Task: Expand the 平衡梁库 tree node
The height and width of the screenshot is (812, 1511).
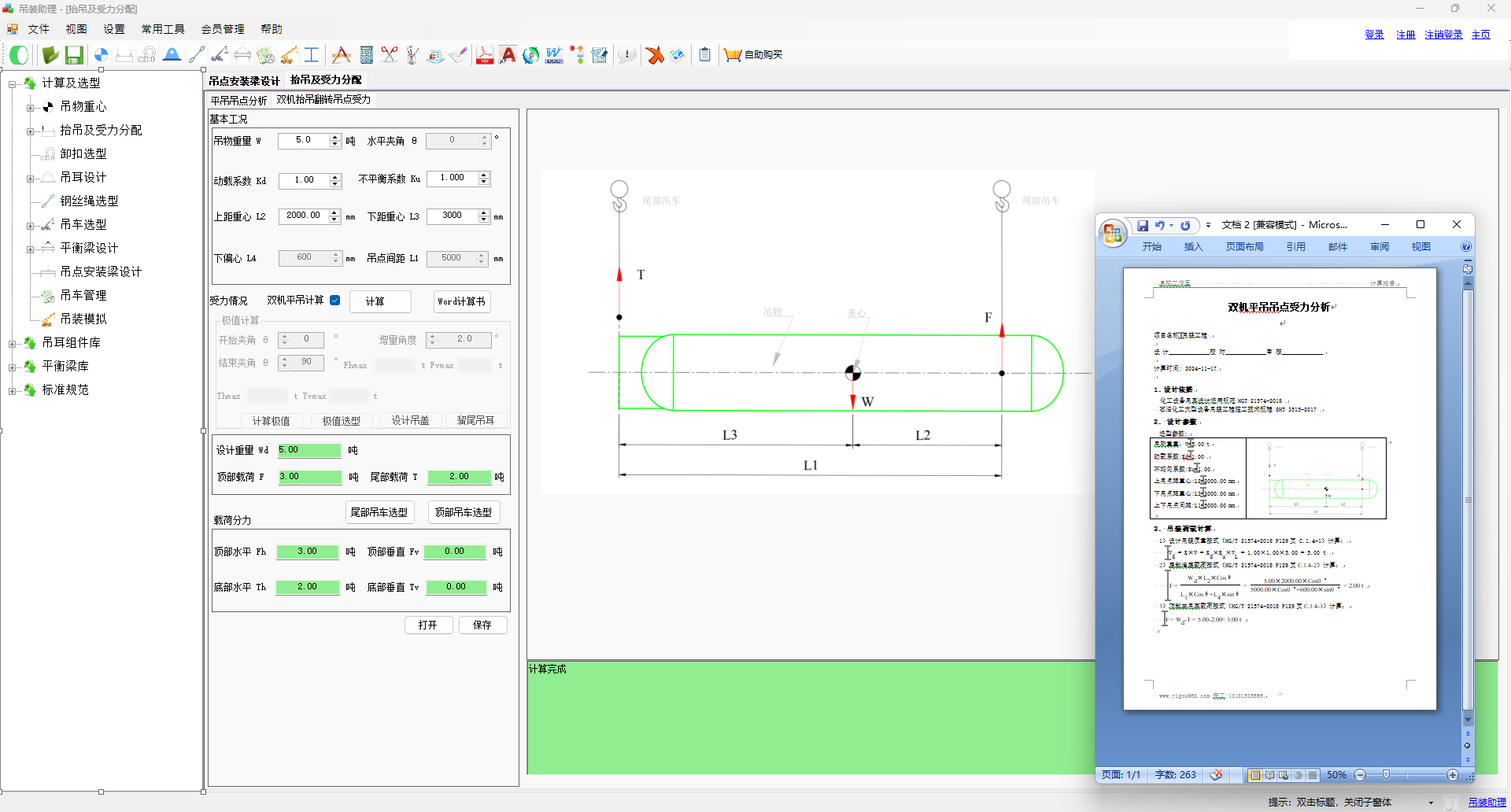Action: (12, 367)
